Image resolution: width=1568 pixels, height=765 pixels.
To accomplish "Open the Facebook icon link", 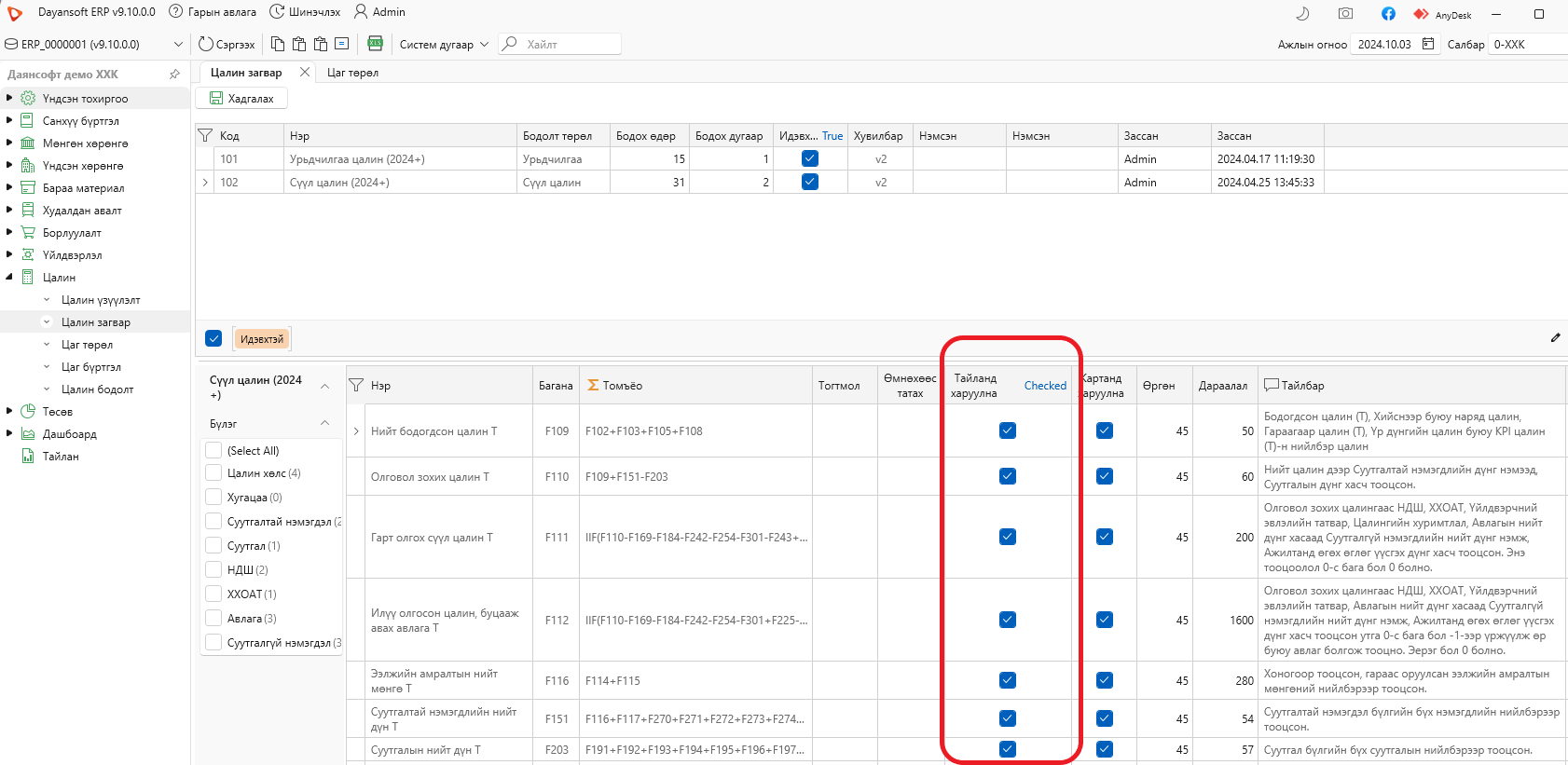I will [x=1388, y=14].
